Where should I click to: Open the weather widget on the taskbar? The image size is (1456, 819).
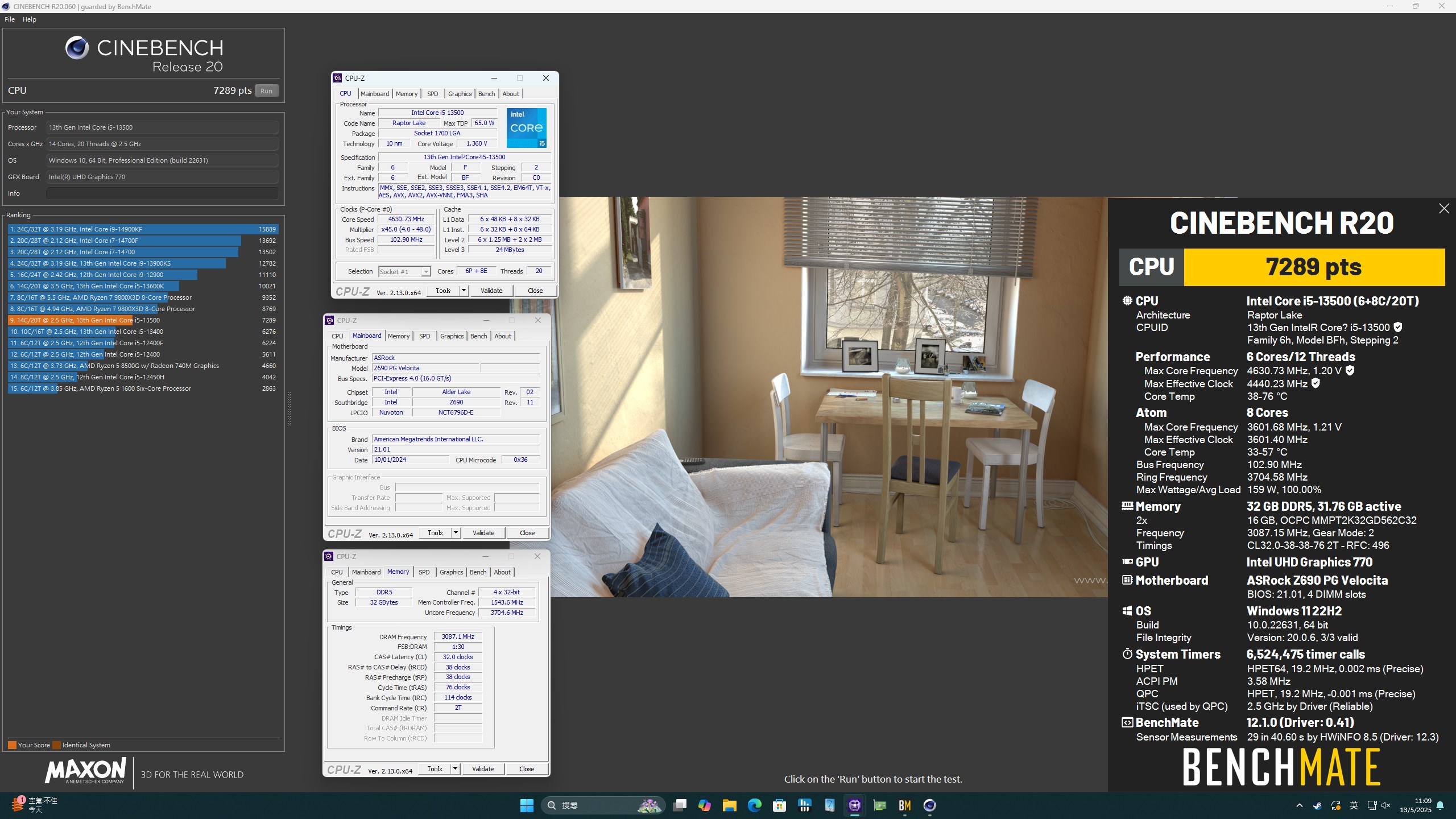pos(34,805)
